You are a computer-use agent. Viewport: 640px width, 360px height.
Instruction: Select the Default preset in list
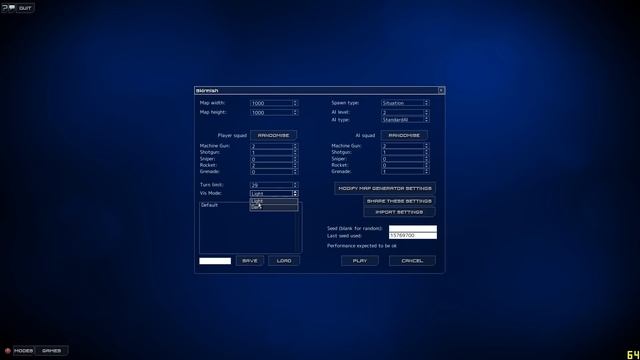(x=209, y=205)
